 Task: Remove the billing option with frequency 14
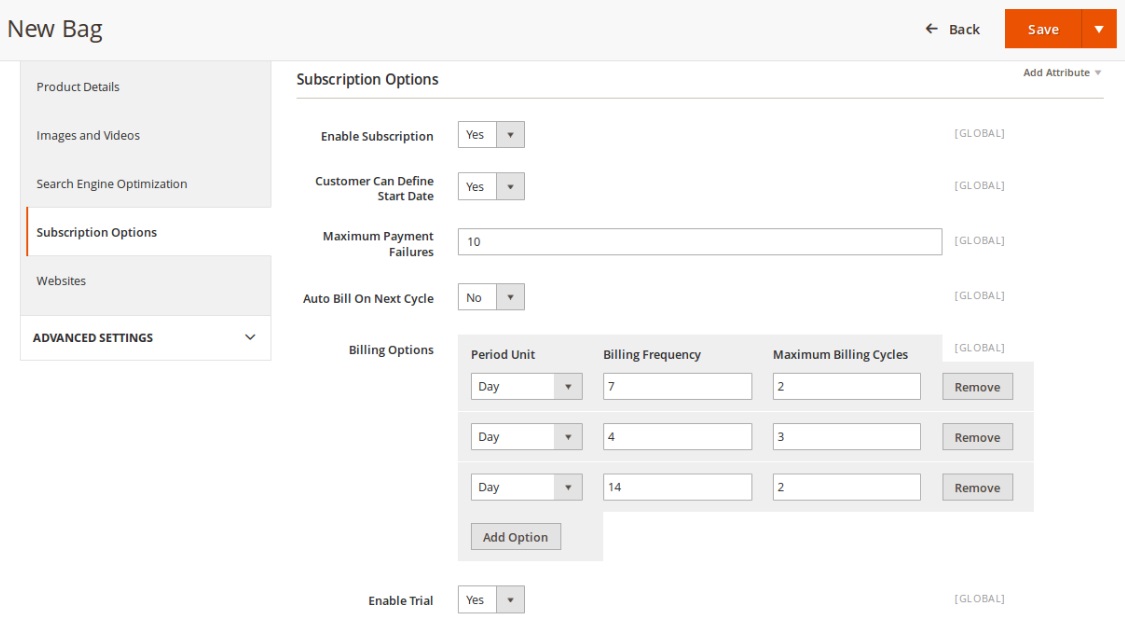(x=977, y=487)
